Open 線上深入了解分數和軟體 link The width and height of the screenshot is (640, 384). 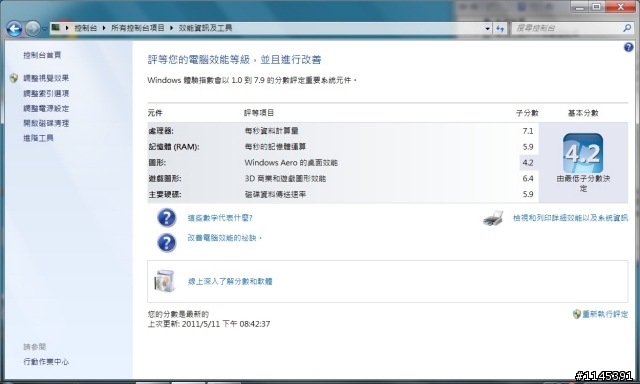[x=230, y=281]
